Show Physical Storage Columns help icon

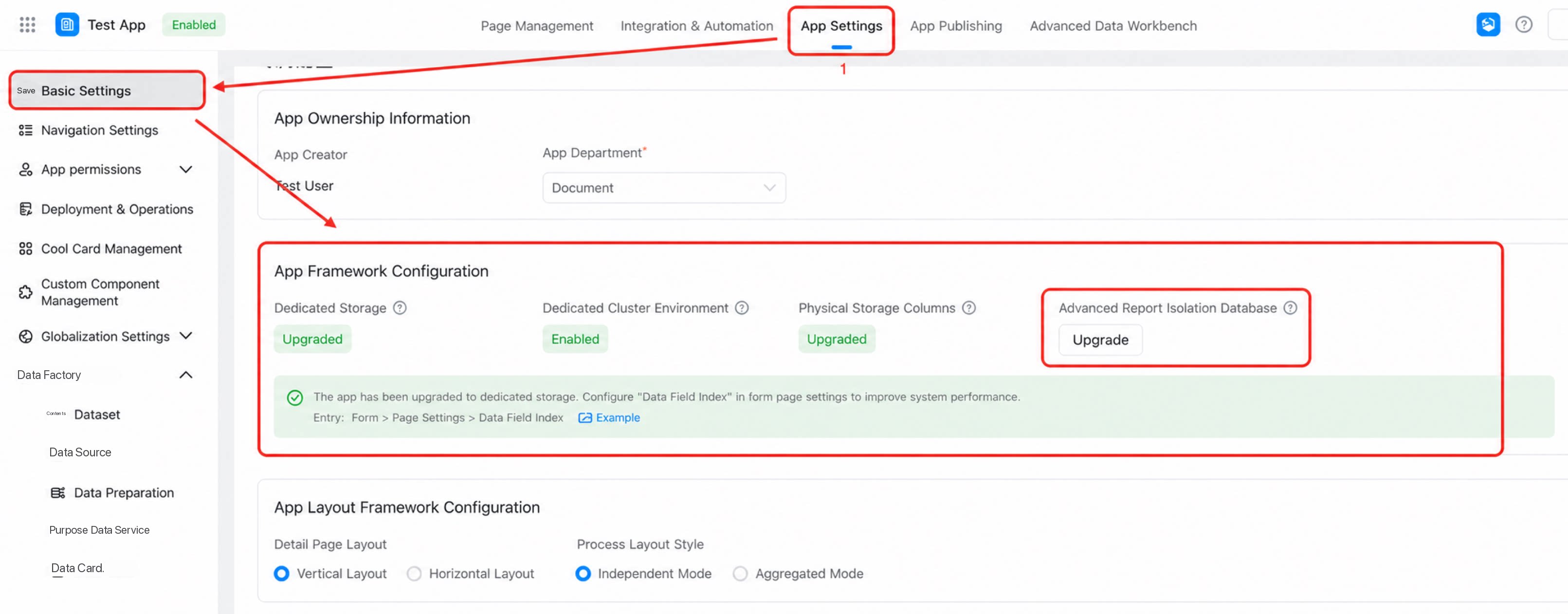tap(968, 308)
